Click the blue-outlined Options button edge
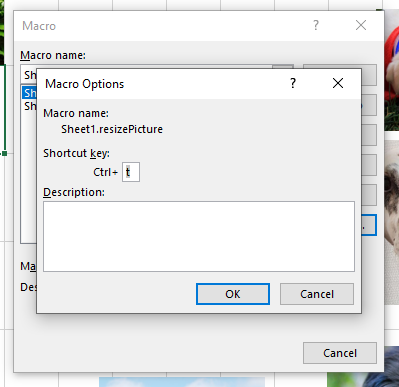The image size is (399, 387). 369,225
